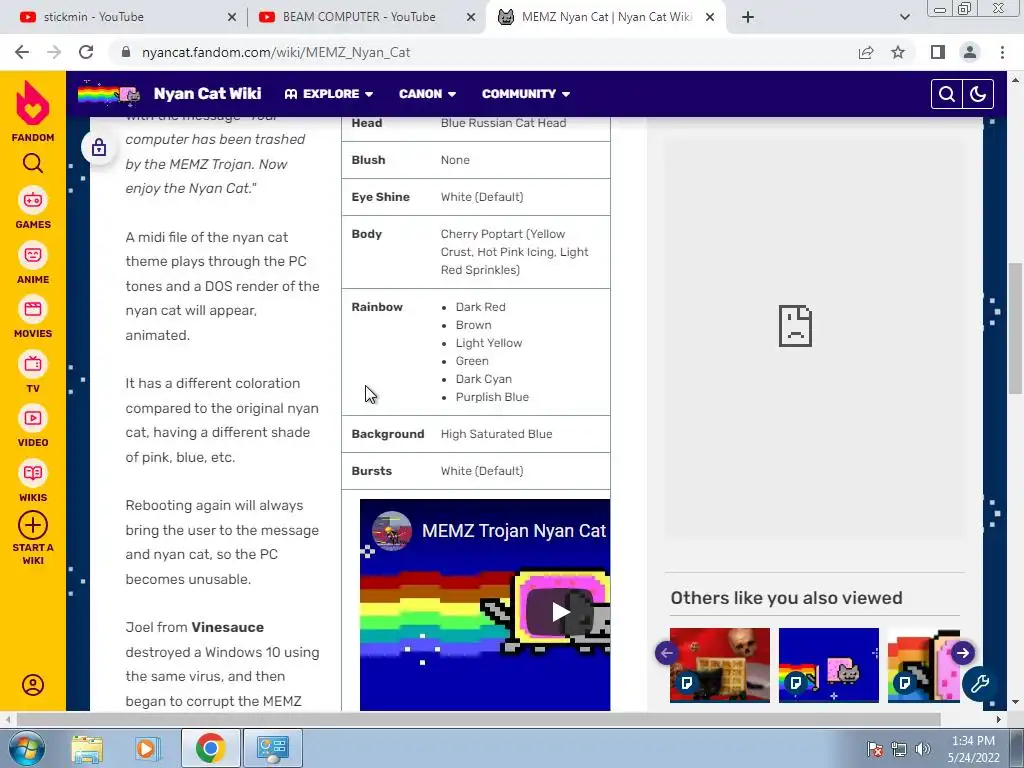Click the 'High Saturated Blue' background value

[496, 434]
